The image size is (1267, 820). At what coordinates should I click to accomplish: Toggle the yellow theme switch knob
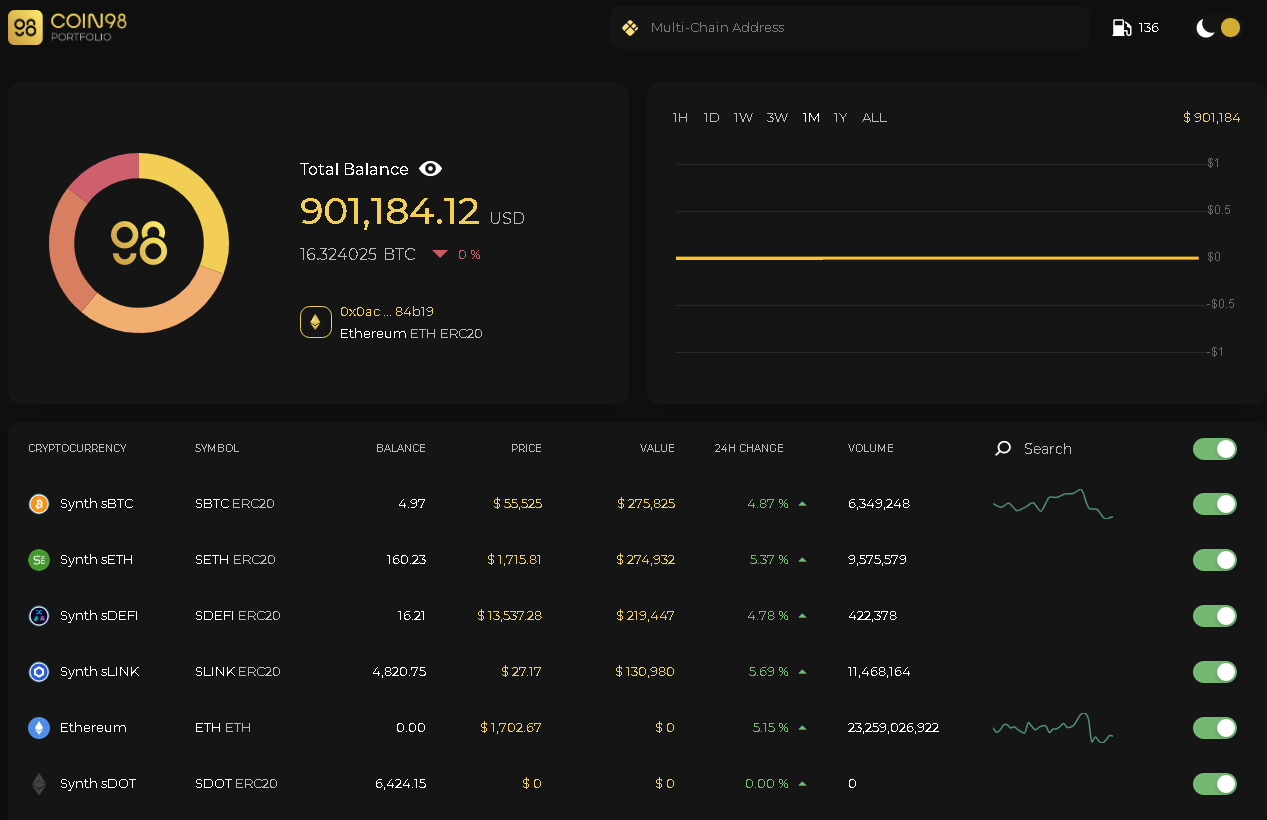[1230, 28]
